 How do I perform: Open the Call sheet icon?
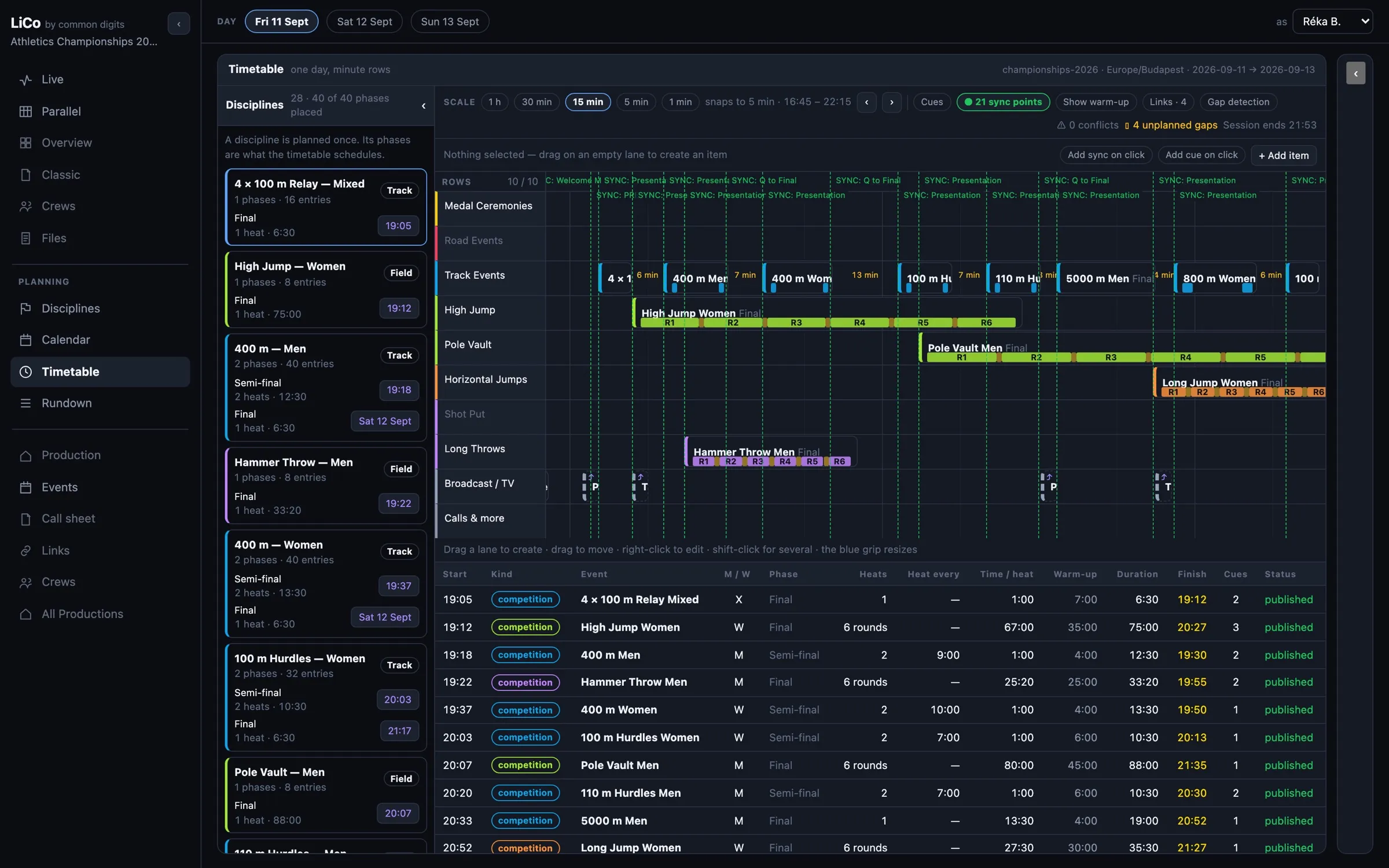point(25,519)
